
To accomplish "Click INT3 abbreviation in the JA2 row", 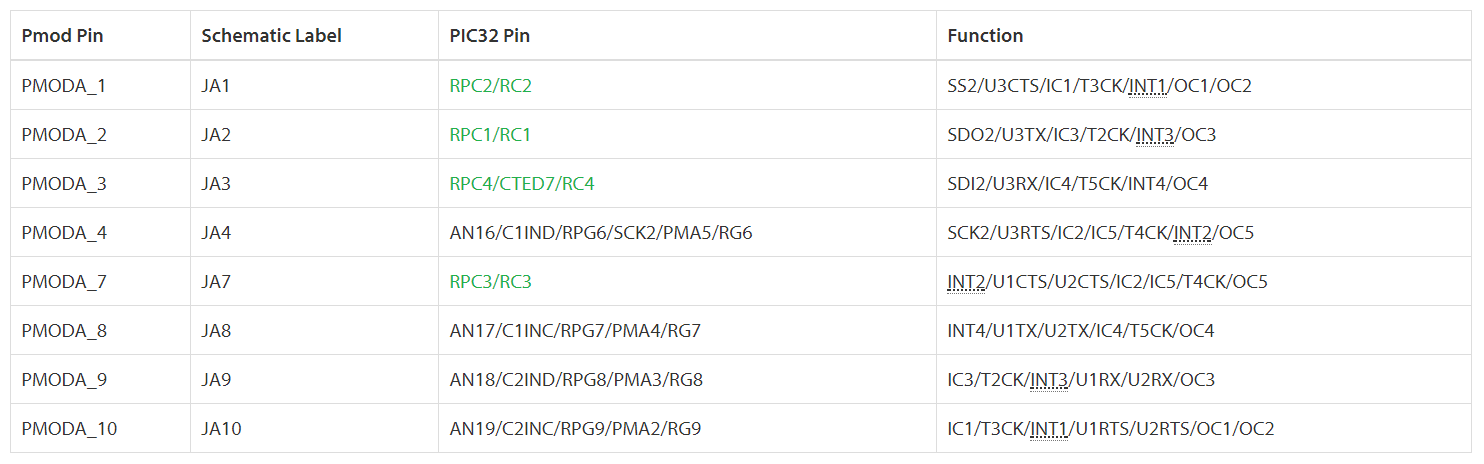I will pyautogui.click(x=1155, y=135).
